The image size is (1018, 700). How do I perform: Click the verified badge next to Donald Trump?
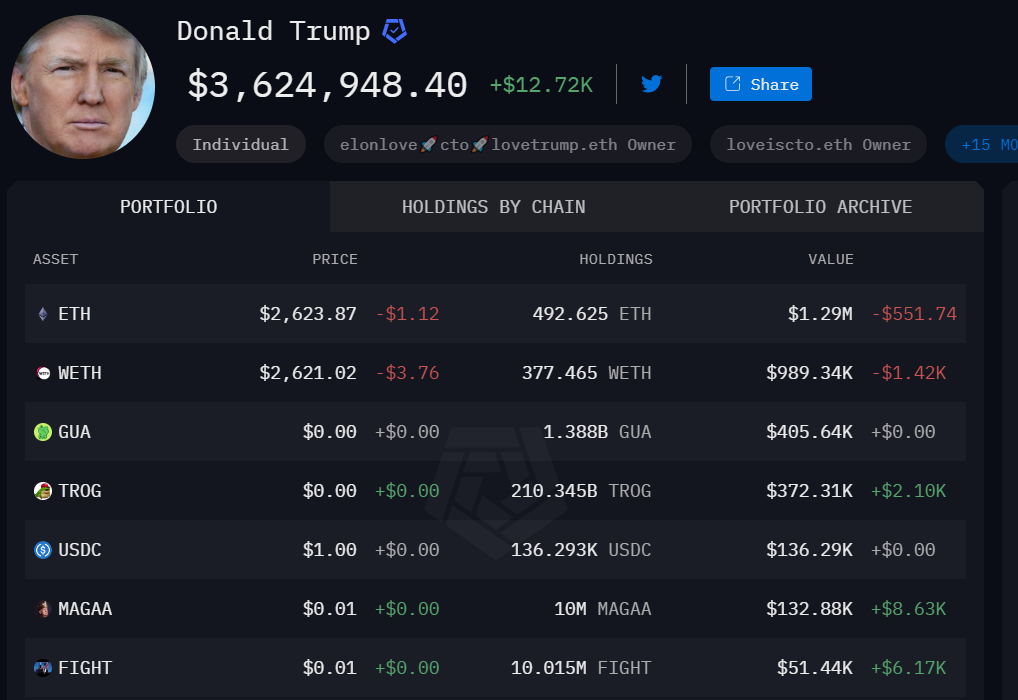394,30
